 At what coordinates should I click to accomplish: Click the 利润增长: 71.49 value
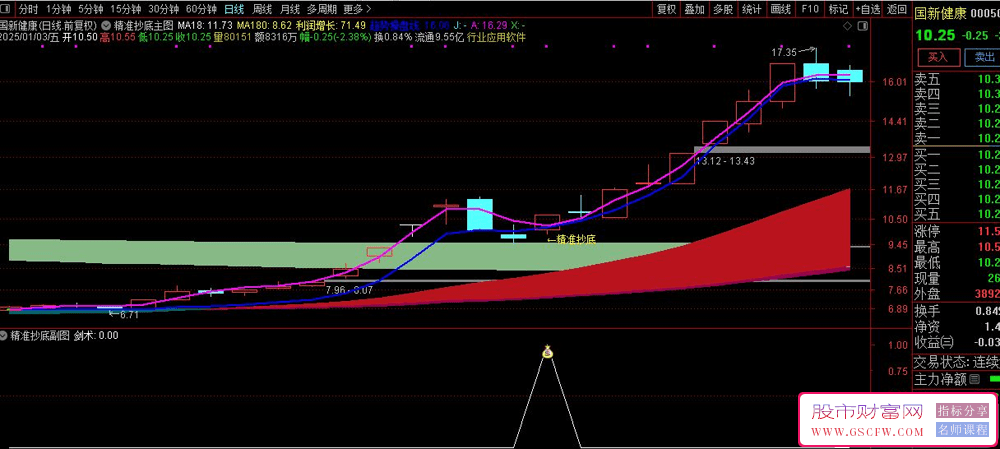[x=331, y=26]
